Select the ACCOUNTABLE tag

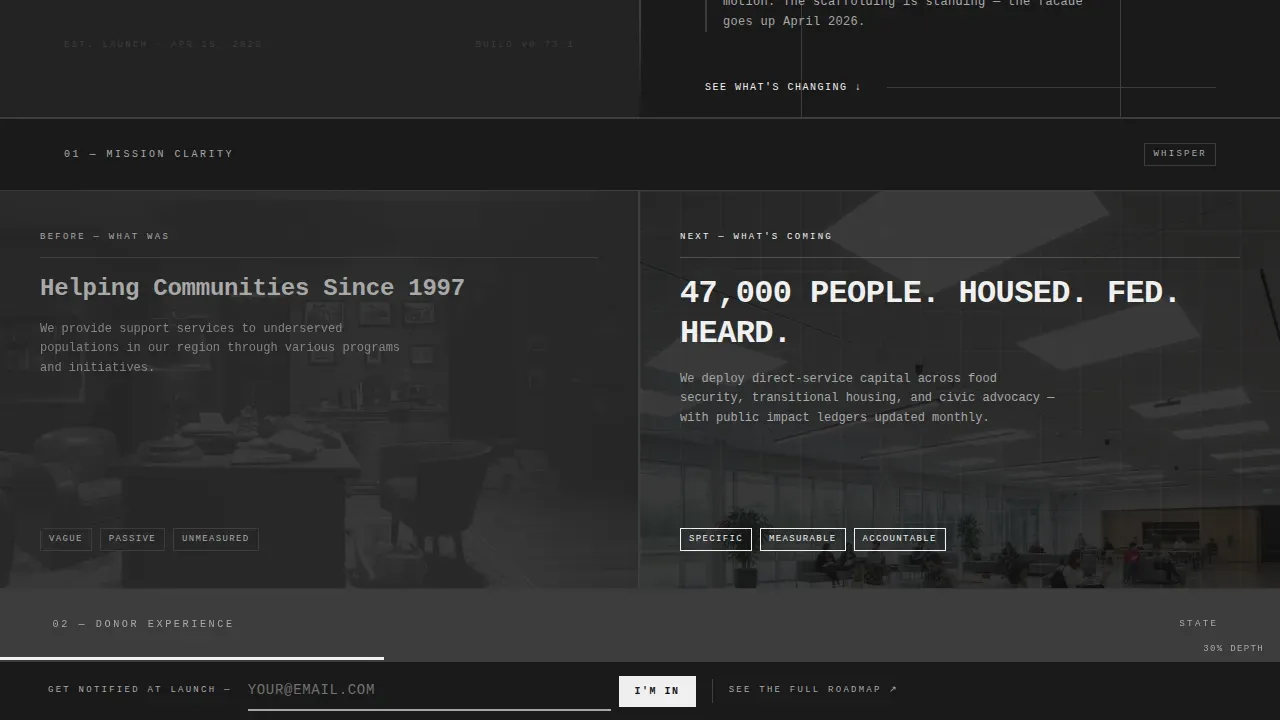tap(899, 539)
